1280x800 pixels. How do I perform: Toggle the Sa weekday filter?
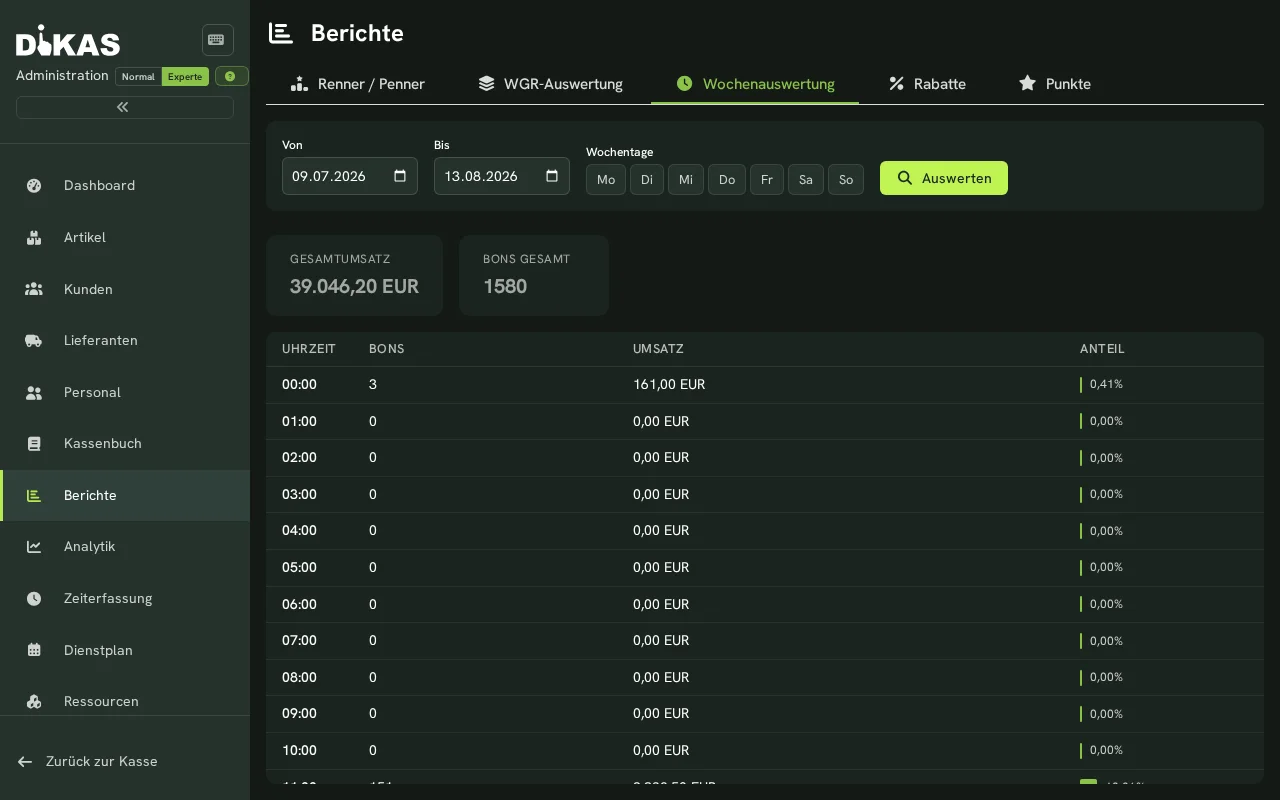pyautogui.click(x=806, y=179)
